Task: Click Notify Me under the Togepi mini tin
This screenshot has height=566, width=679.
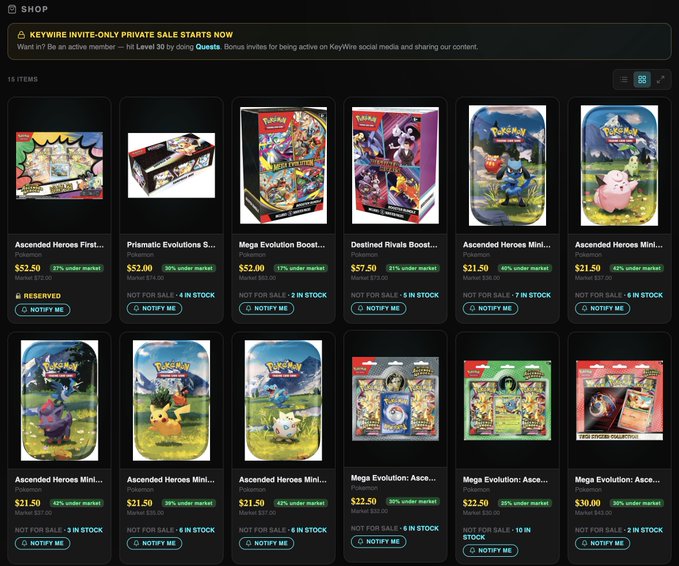Action: coord(267,543)
